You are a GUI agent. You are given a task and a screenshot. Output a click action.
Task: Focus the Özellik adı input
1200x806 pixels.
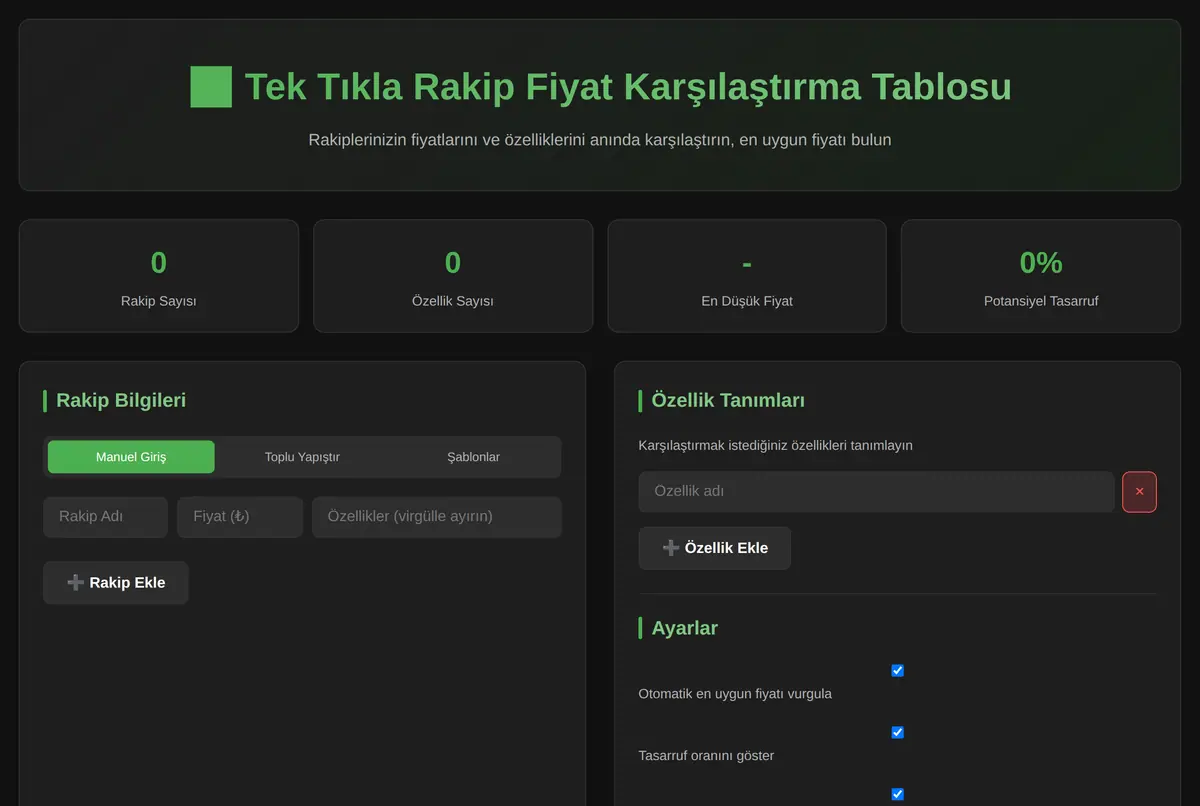pyautogui.click(x=876, y=492)
